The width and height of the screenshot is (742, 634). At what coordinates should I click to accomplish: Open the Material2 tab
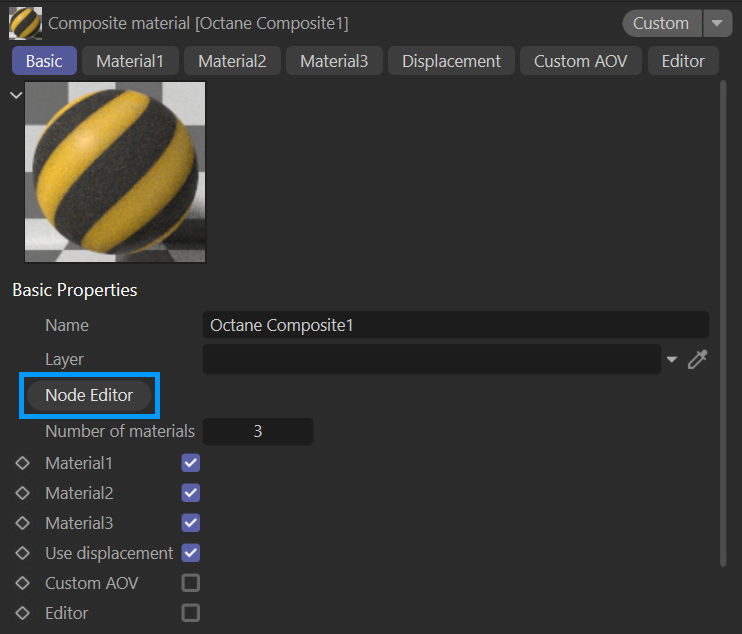[232, 61]
